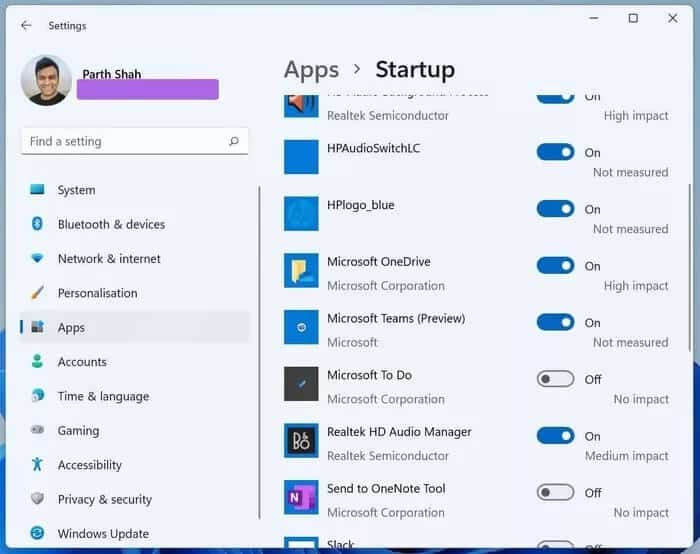This screenshot has height=554, width=700.
Task: Click the Medium impact label
Action: [x=627, y=456]
